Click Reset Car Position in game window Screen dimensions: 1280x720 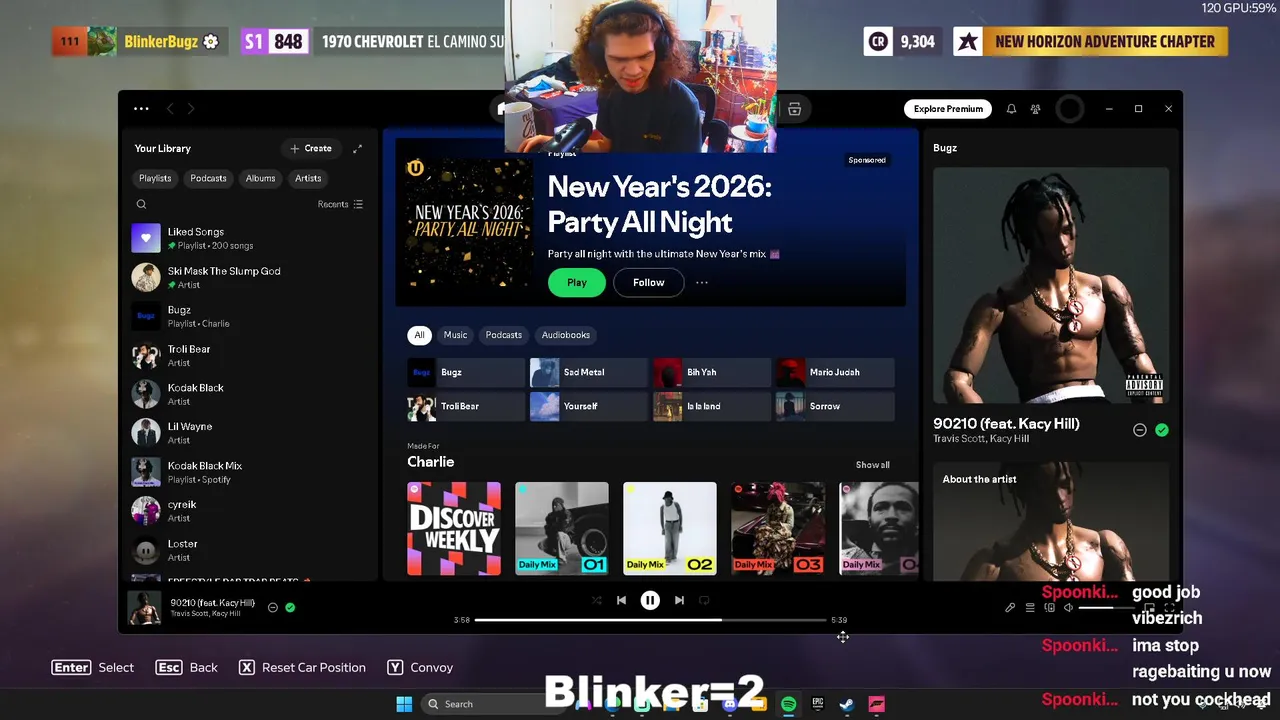[x=302, y=668]
